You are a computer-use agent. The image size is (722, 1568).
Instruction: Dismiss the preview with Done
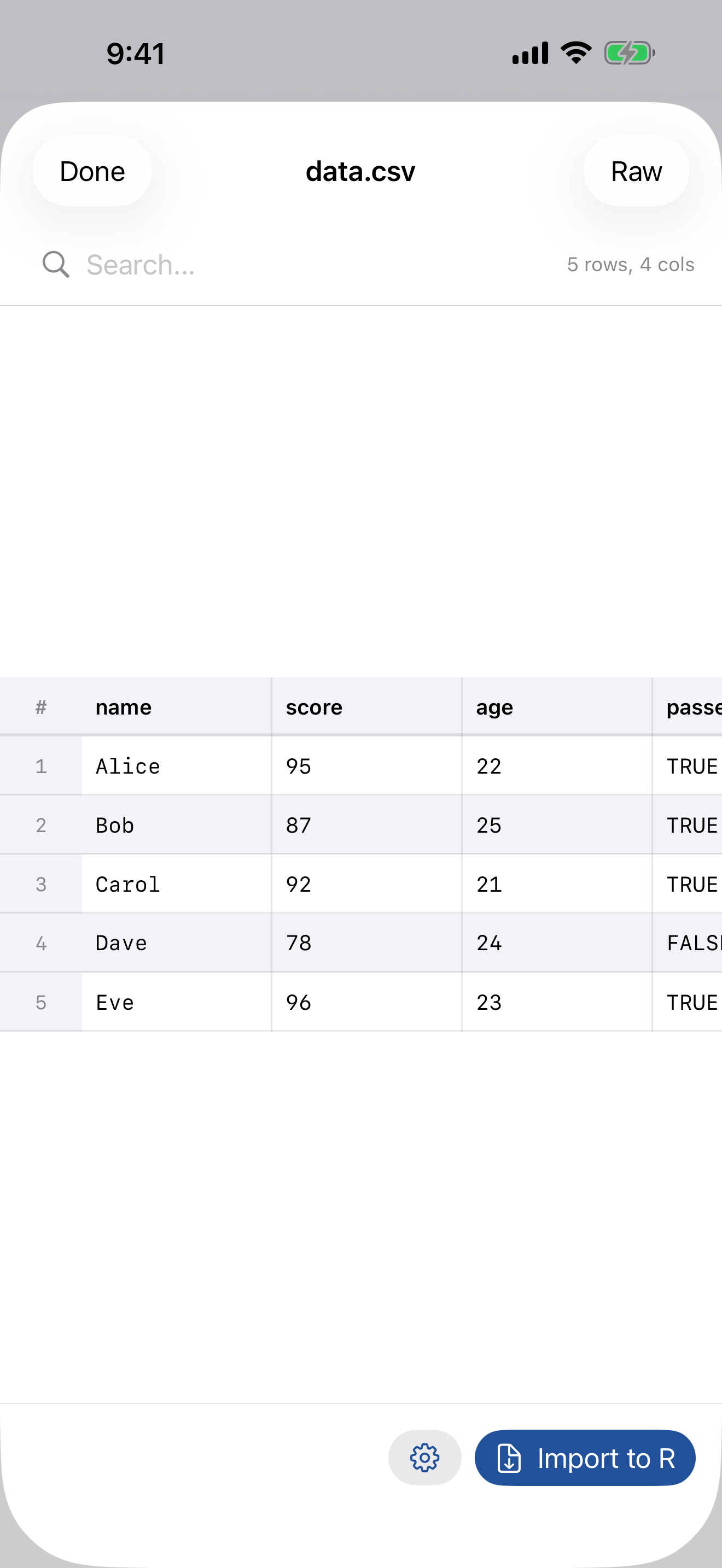pos(91,171)
